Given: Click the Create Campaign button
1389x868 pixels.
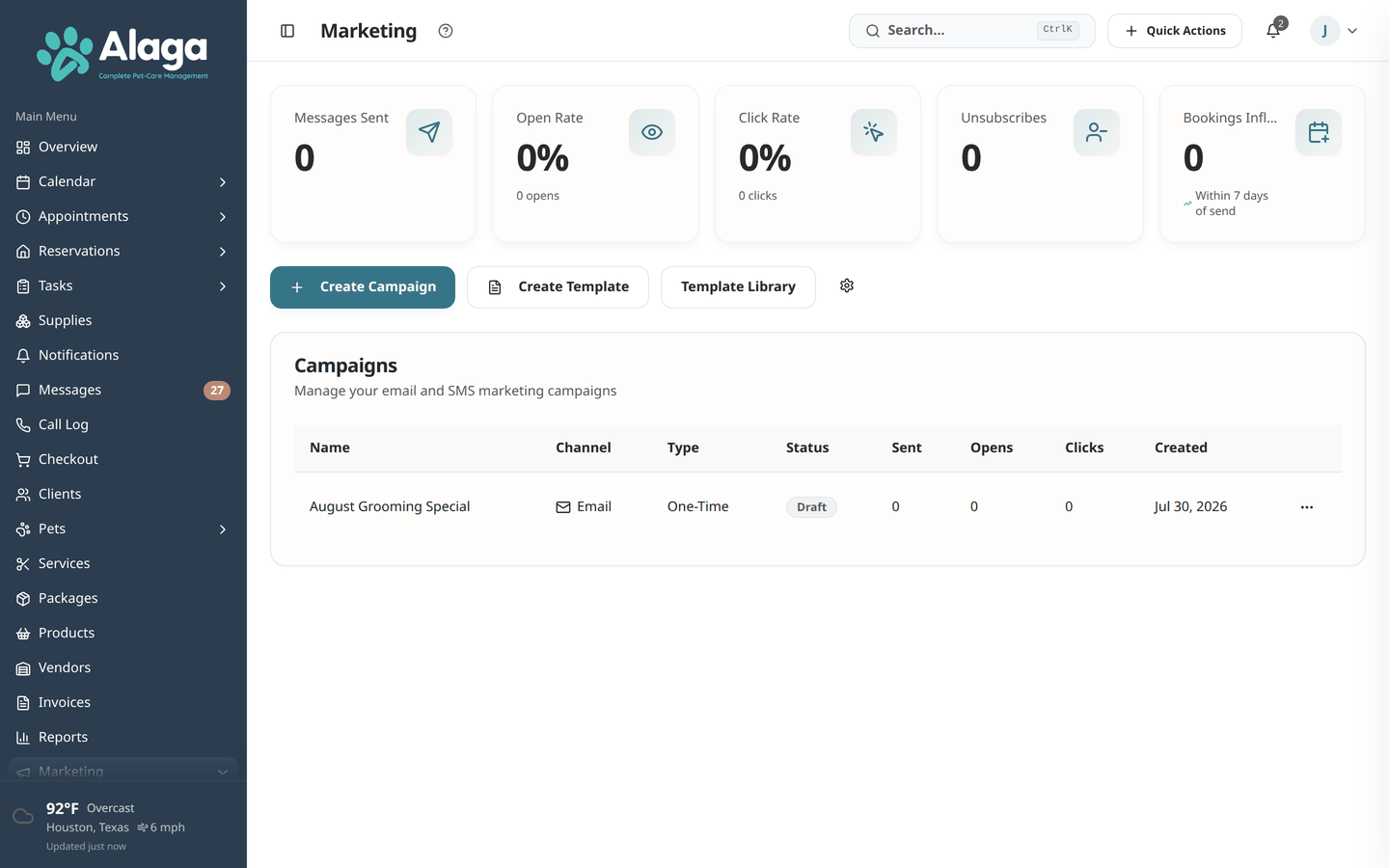Looking at the screenshot, I should point(363,287).
